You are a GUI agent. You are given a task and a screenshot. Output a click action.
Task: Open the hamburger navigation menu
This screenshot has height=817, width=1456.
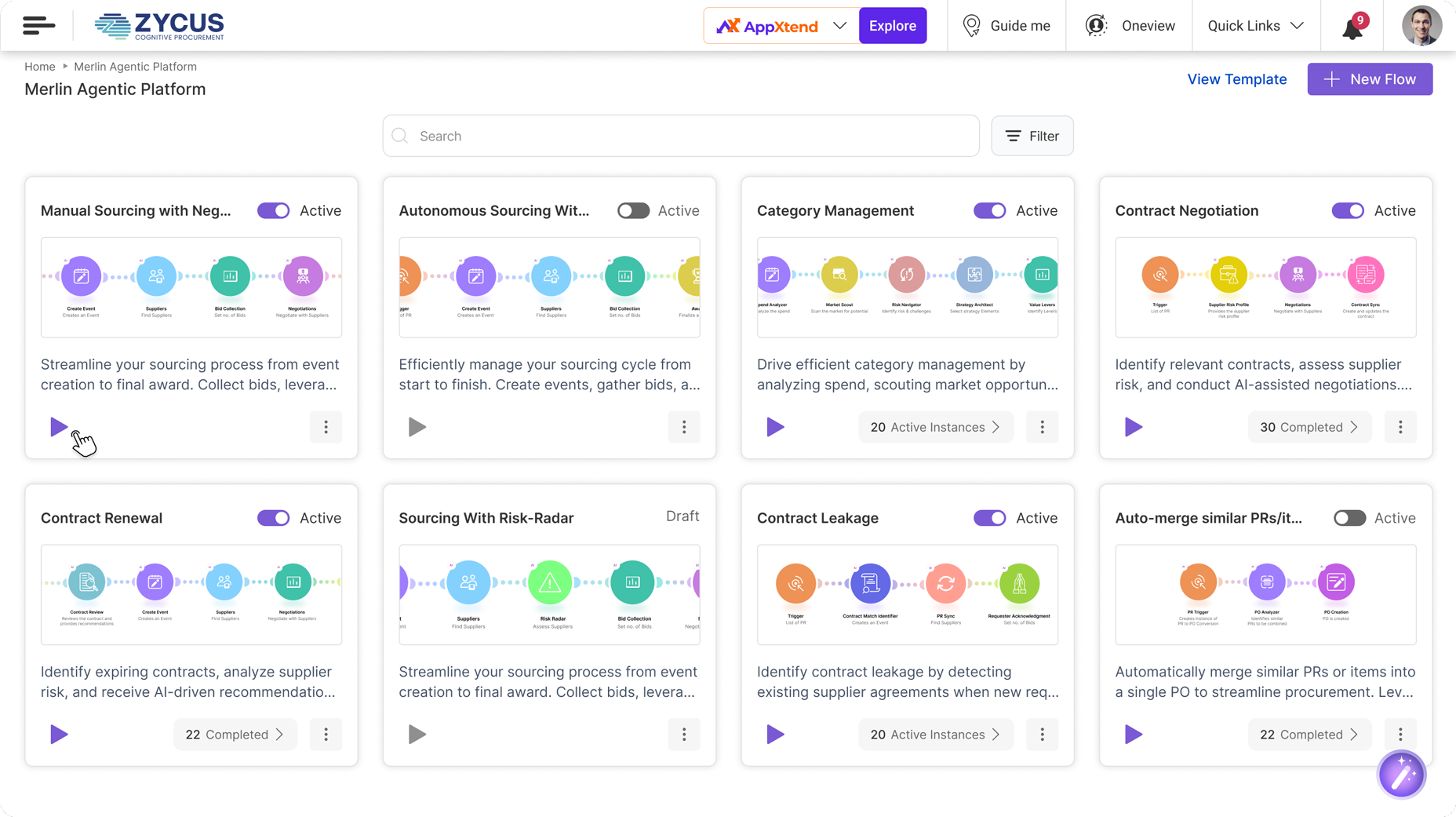pos(38,26)
